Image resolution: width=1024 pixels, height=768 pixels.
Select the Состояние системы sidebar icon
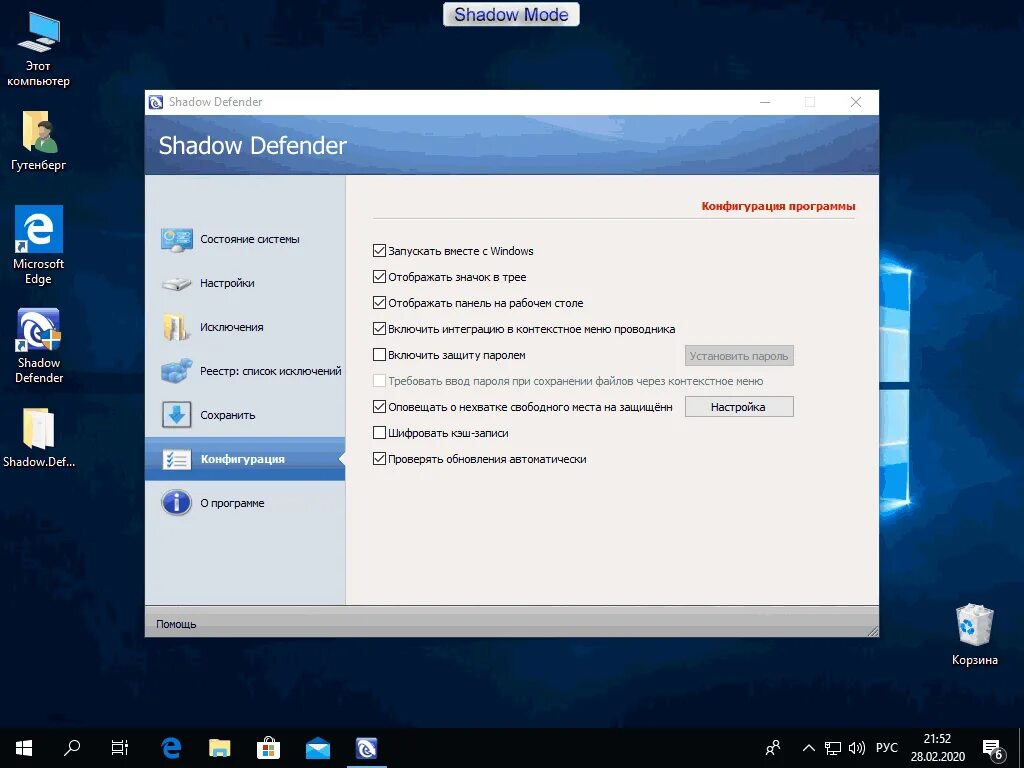[176, 239]
